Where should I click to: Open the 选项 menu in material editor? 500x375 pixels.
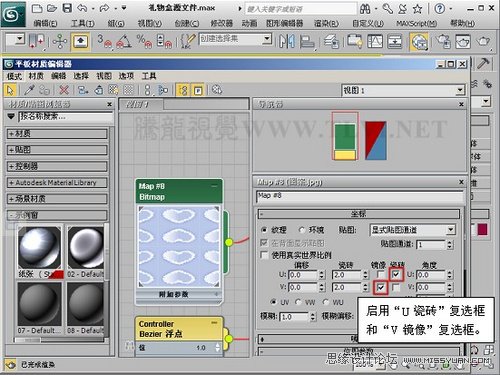[126, 76]
